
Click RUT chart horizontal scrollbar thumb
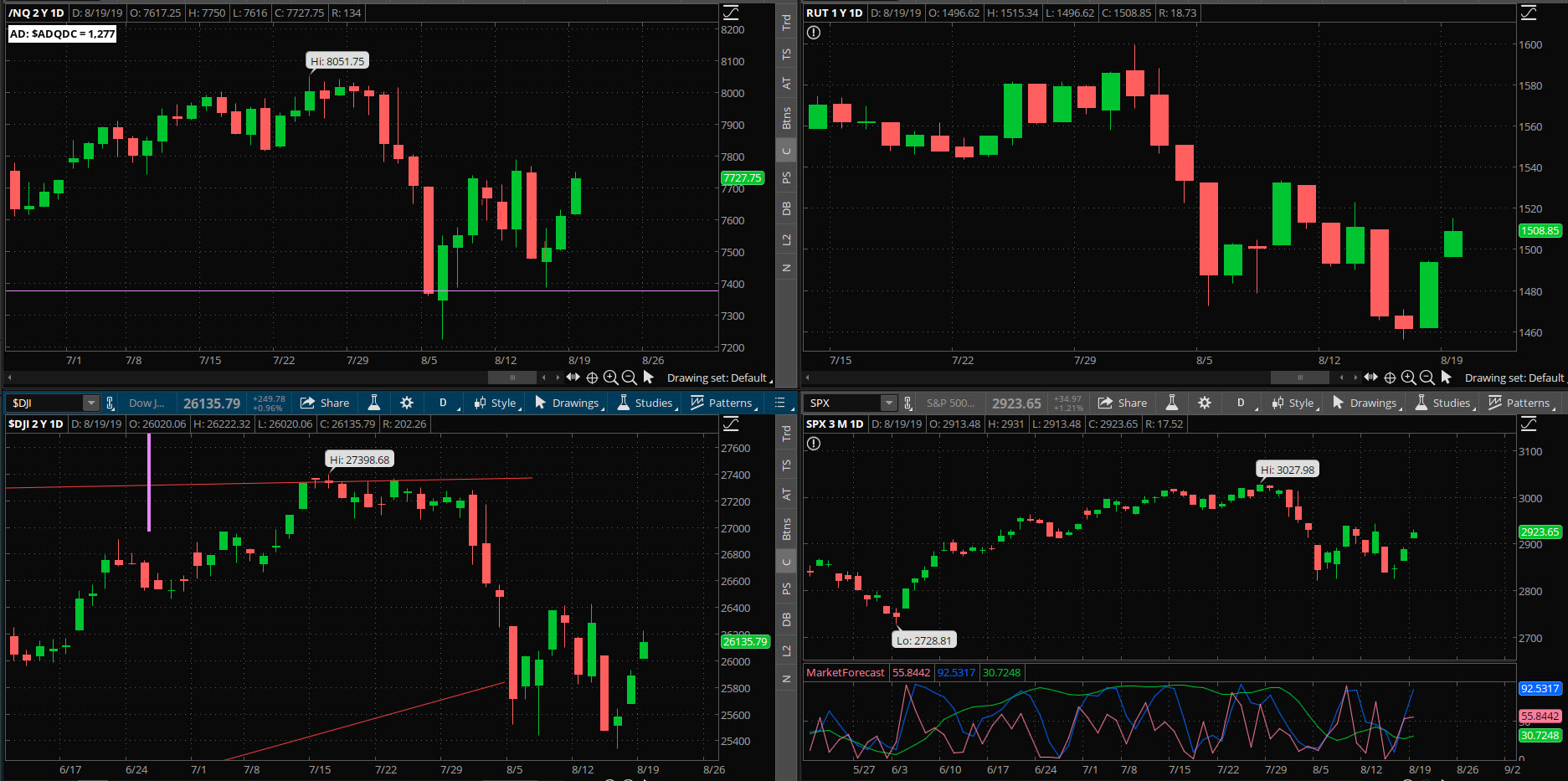tap(1300, 378)
